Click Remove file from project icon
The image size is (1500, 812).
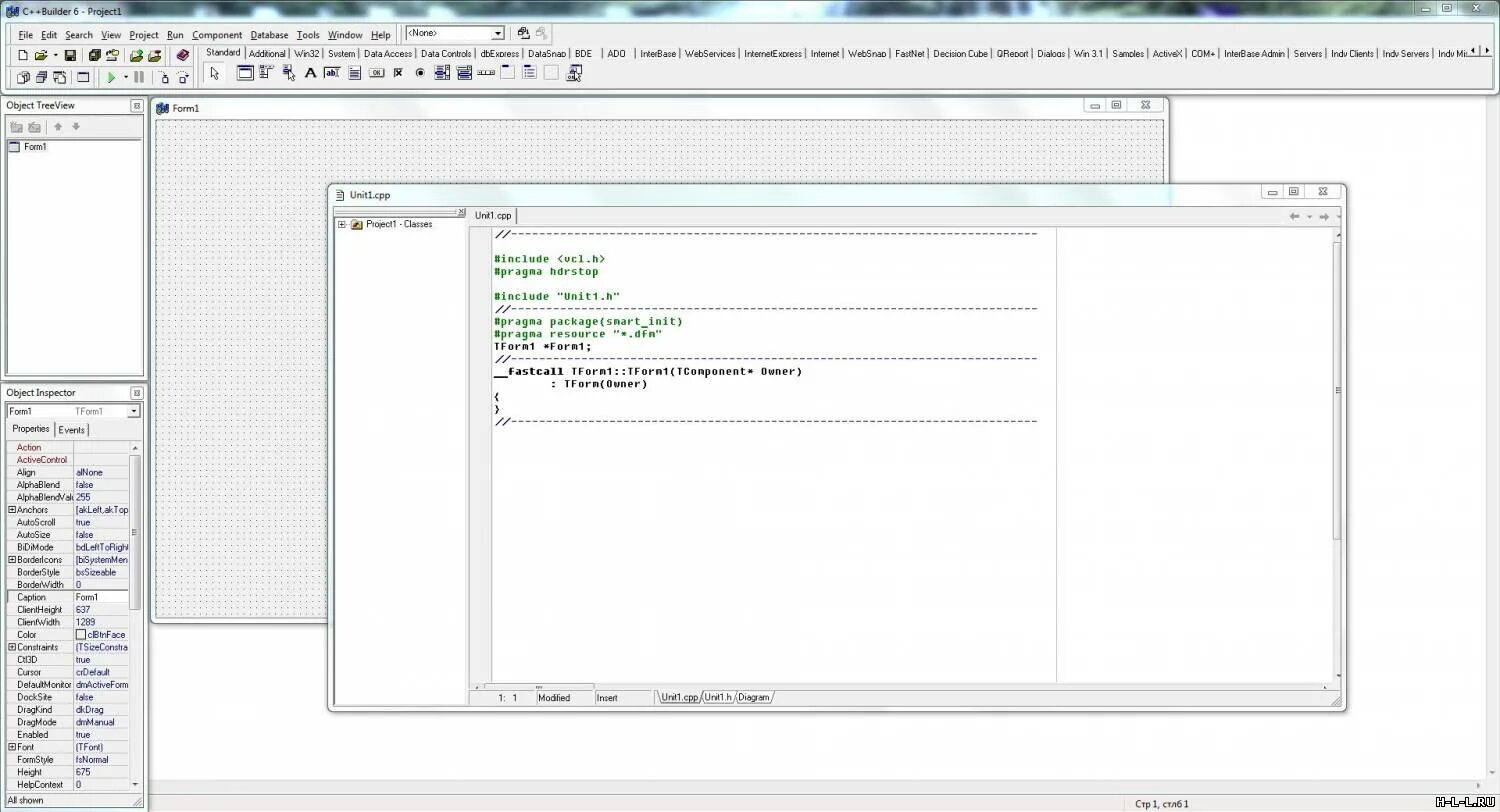(154, 55)
